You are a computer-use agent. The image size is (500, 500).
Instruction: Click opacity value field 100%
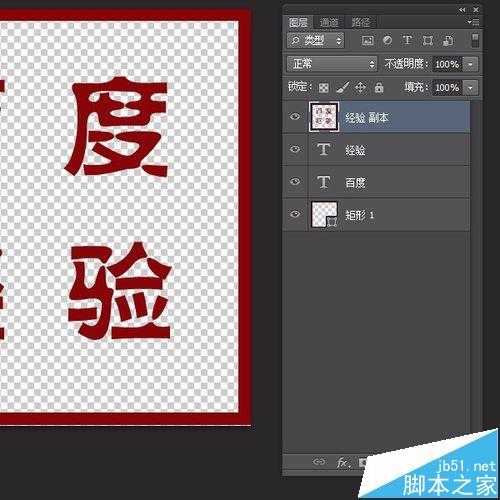pos(447,64)
